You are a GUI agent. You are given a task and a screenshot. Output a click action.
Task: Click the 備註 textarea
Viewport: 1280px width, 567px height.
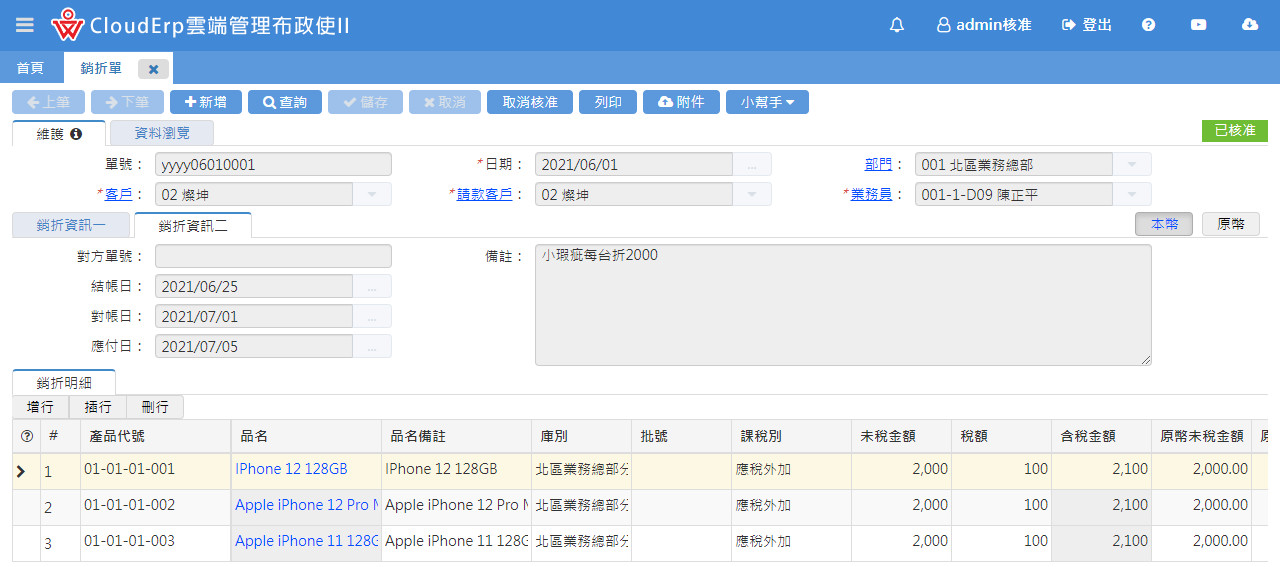tap(843, 305)
